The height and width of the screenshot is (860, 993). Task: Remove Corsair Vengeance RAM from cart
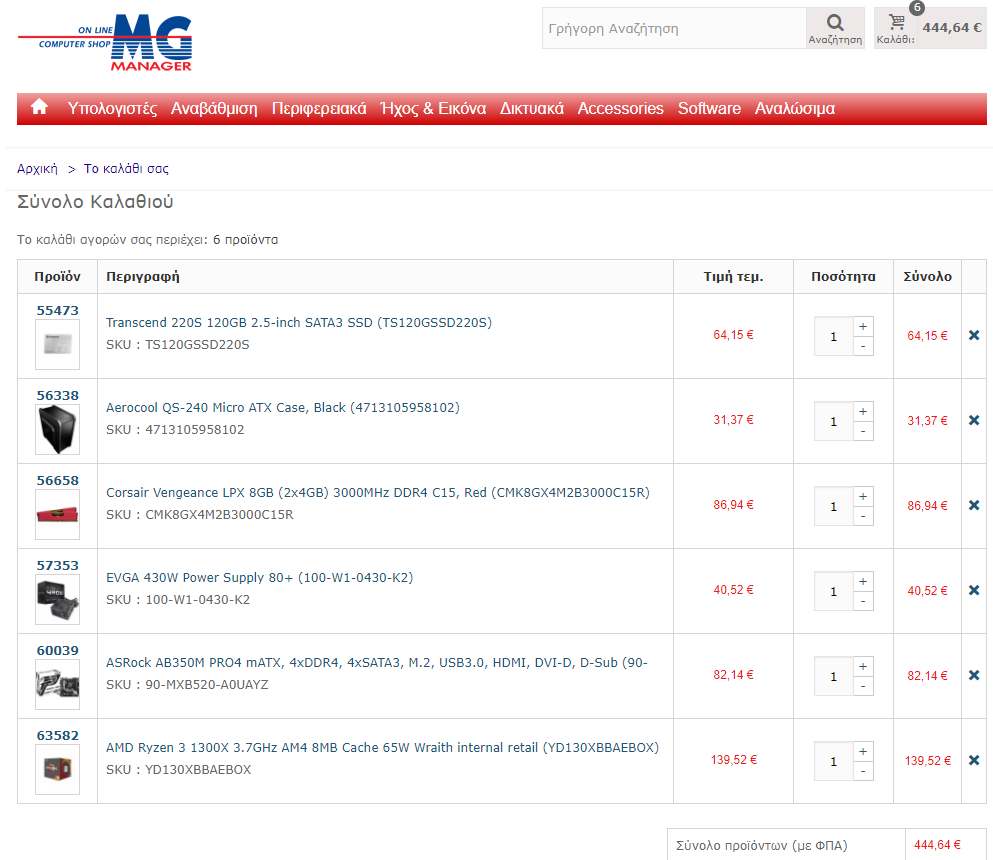(x=974, y=505)
